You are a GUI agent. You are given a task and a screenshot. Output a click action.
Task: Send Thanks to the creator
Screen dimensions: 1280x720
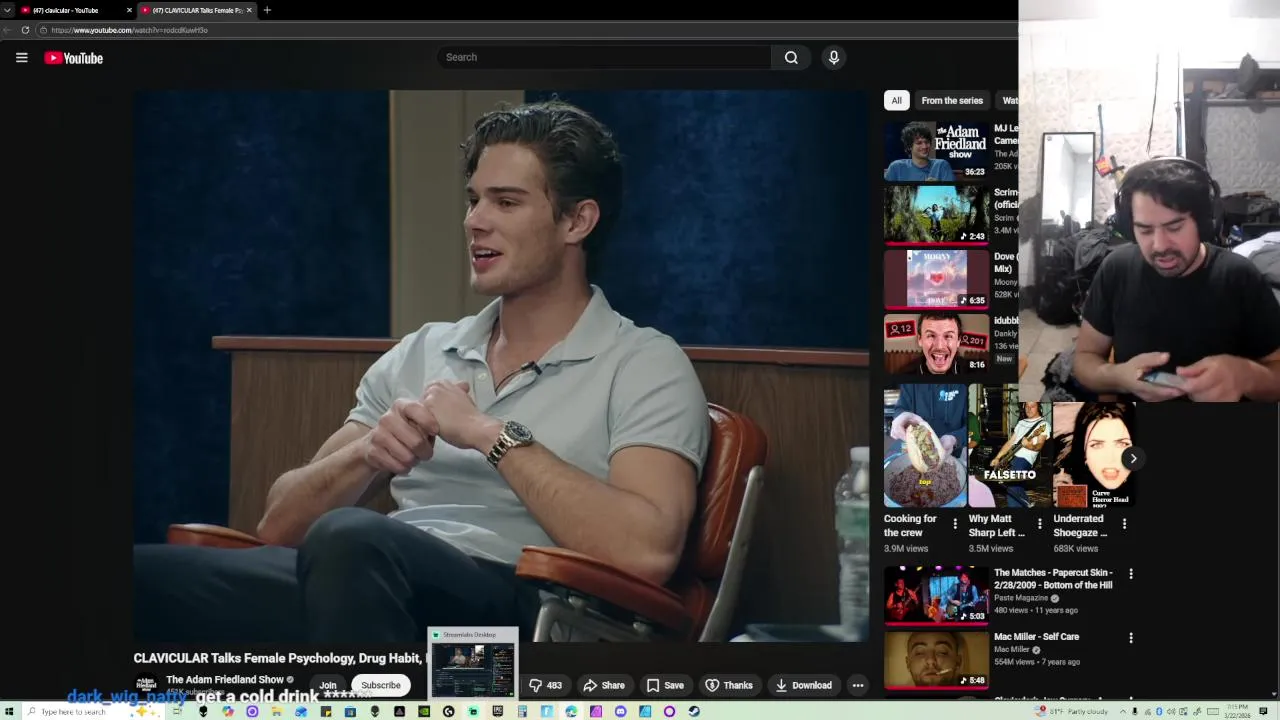click(729, 685)
